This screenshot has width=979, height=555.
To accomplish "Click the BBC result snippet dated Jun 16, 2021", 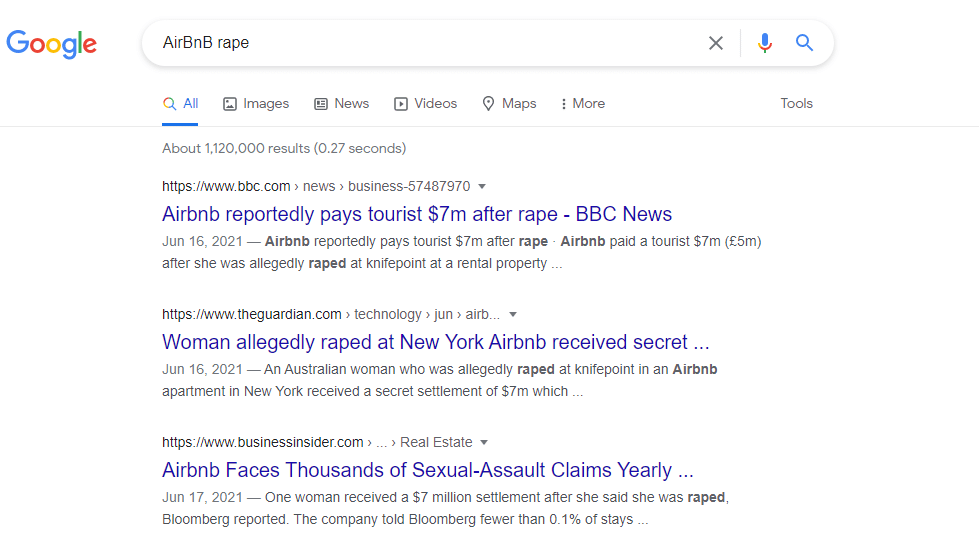I will 461,252.
